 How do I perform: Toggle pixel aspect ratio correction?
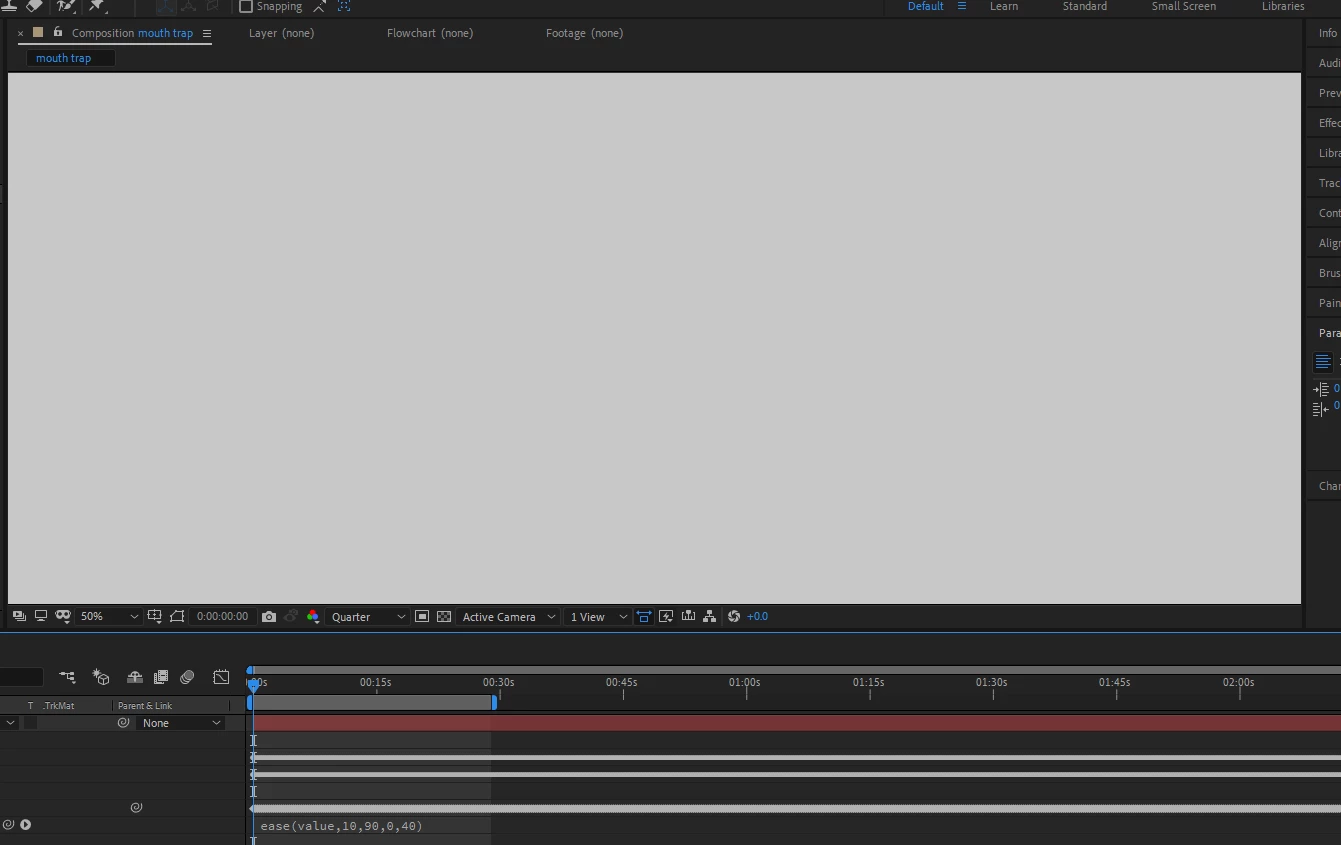click(x=644, y=617)
